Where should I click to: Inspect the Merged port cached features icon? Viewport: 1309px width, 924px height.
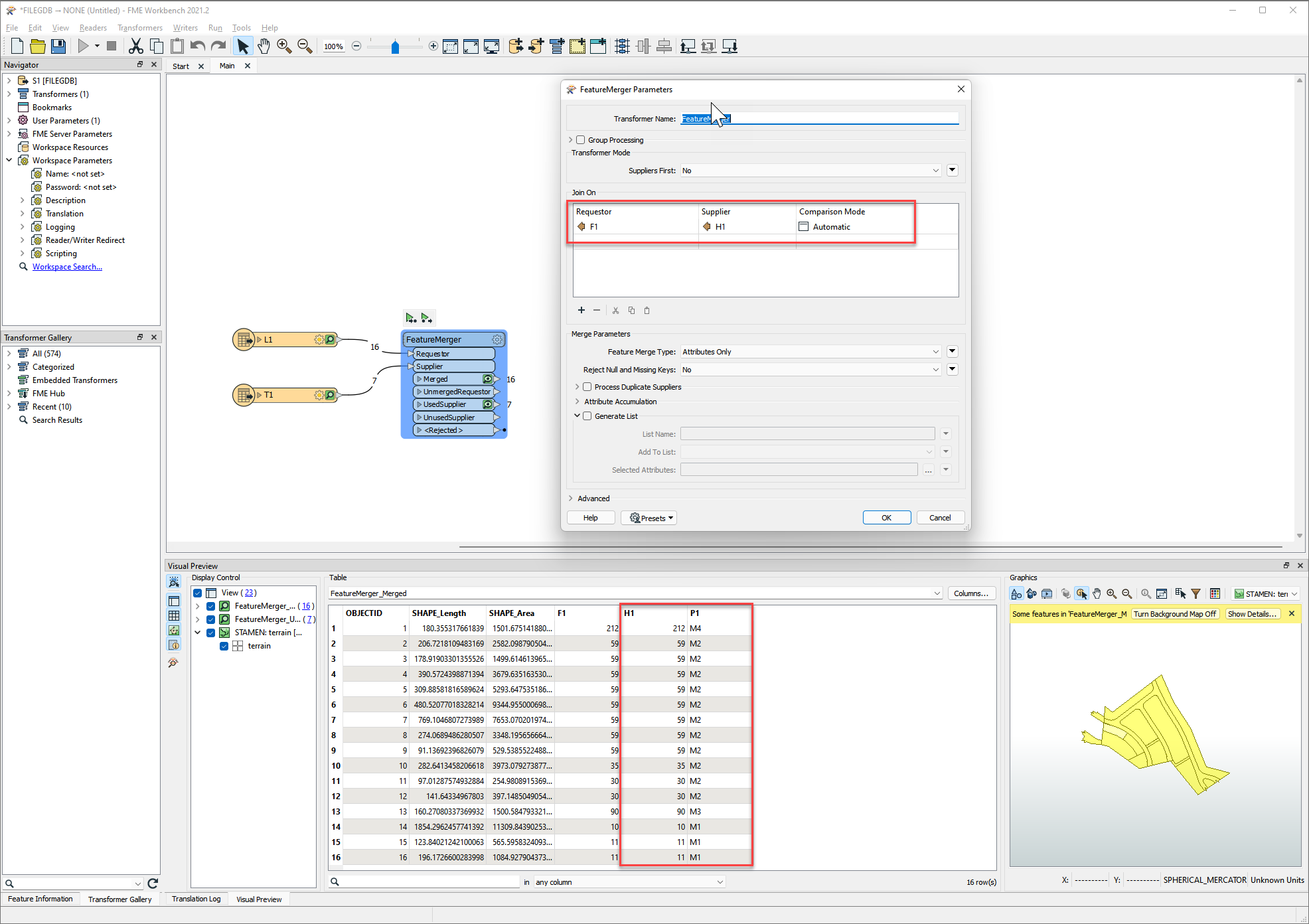coord(488,379)
